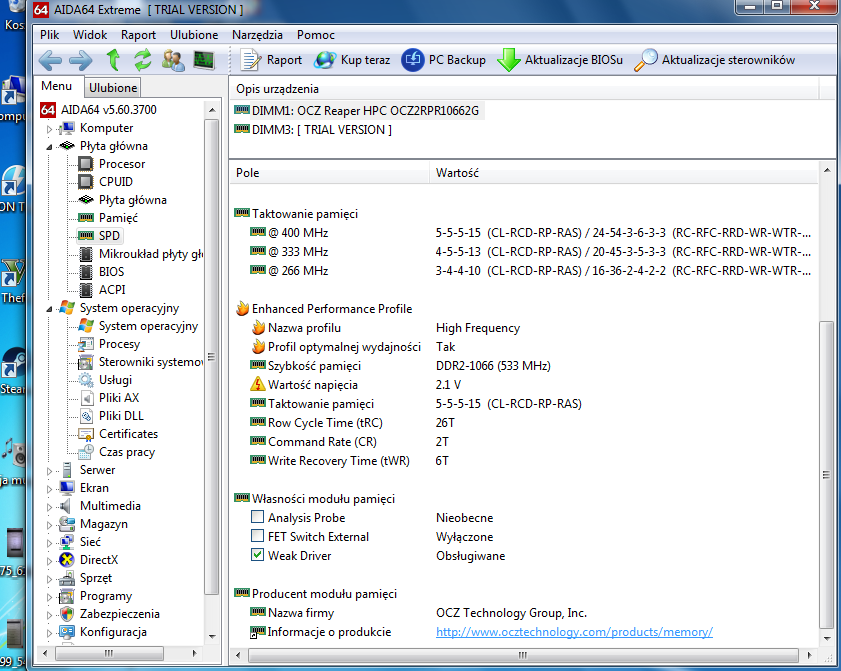Go back with the blue left arrow
The image size is (841, 671).
tap(50, 60)
